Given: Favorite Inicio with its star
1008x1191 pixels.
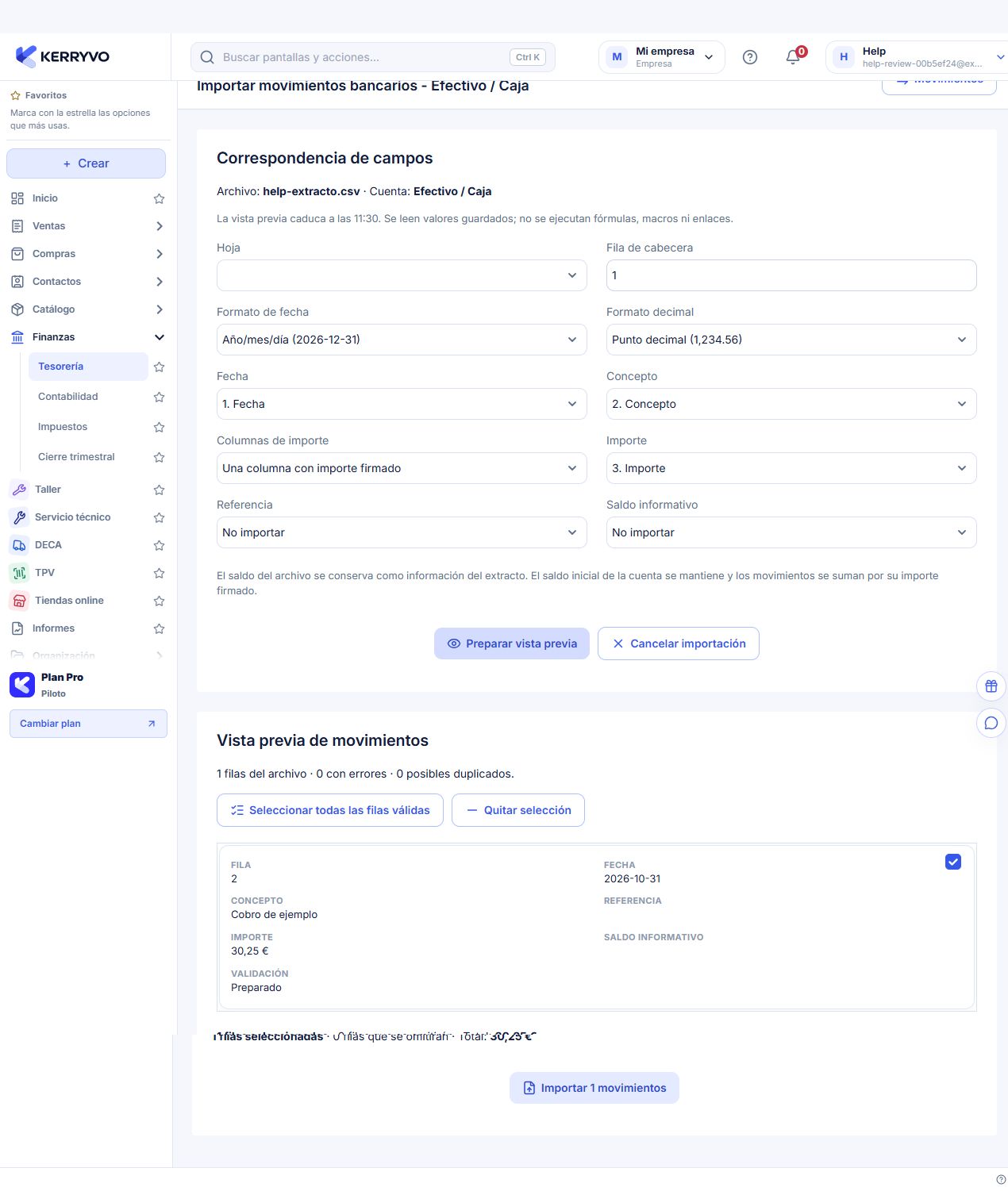Looking at the screenshot, I should point(159,198).
